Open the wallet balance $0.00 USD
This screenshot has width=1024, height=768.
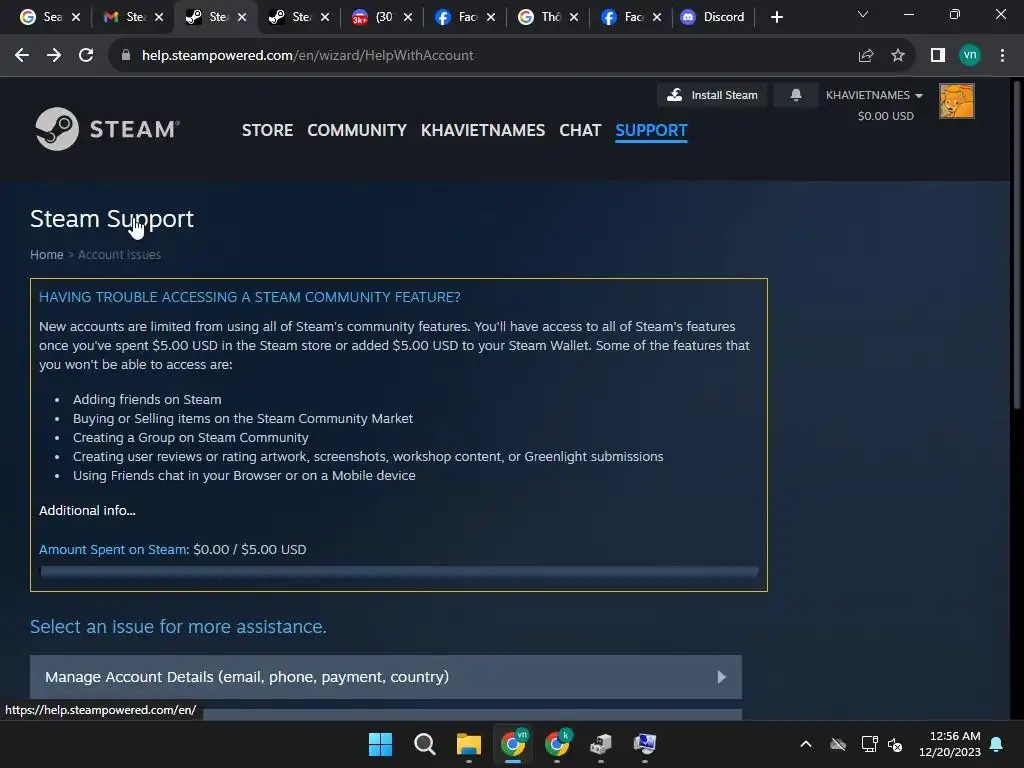pos(886,116)
